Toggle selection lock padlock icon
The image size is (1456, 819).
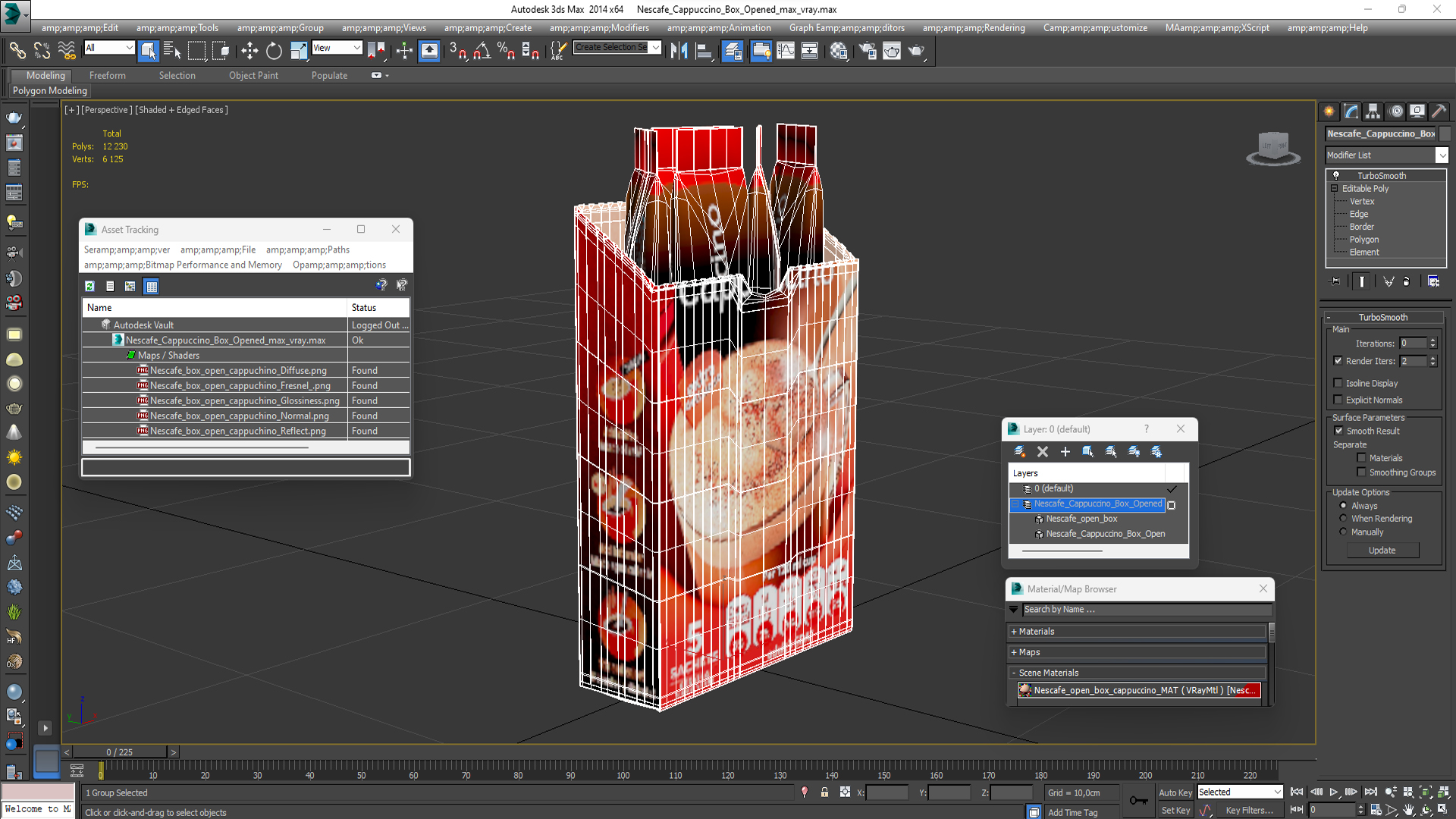[824, 792]
